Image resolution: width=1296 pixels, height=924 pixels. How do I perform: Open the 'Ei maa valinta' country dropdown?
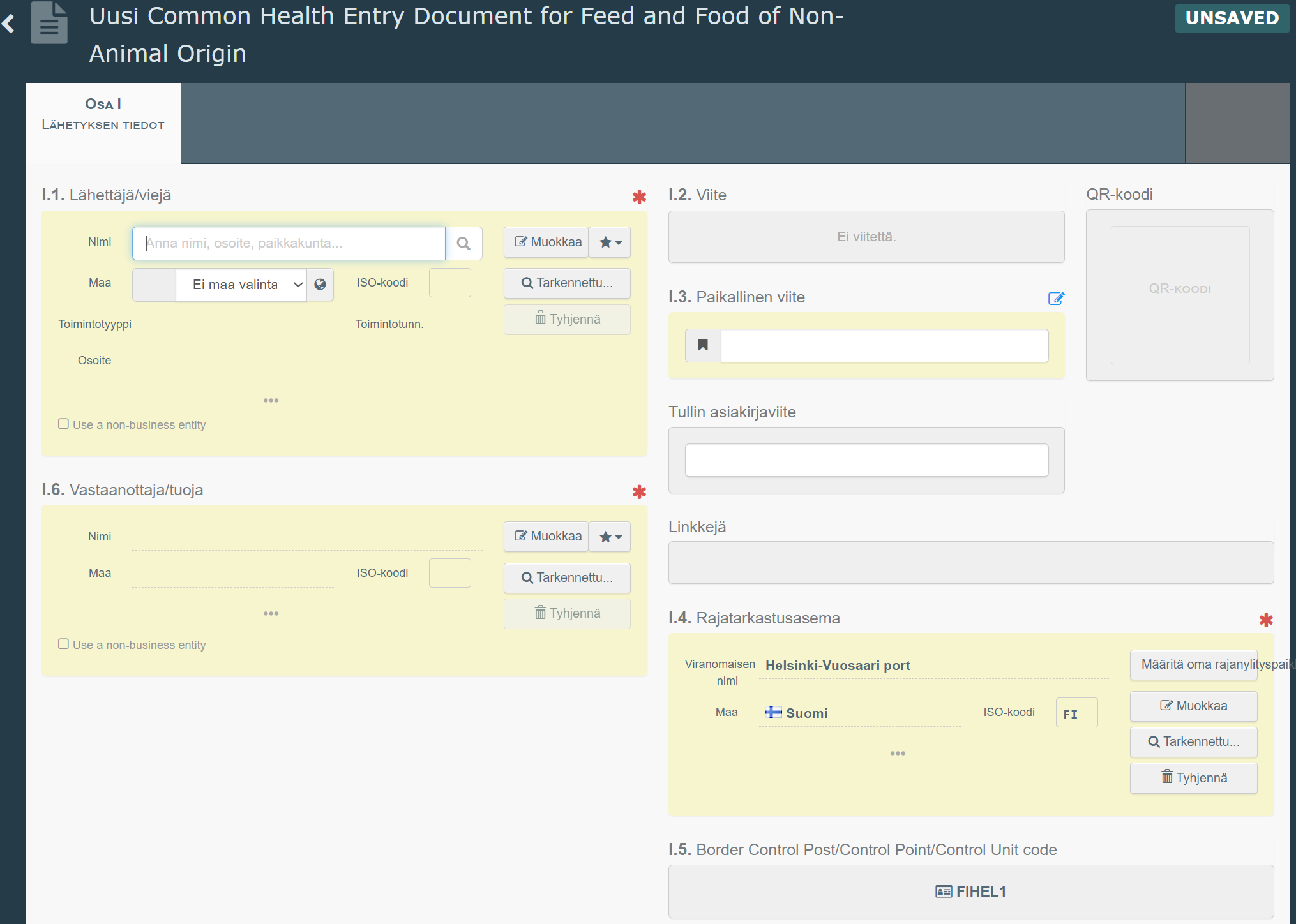point(241,285)
